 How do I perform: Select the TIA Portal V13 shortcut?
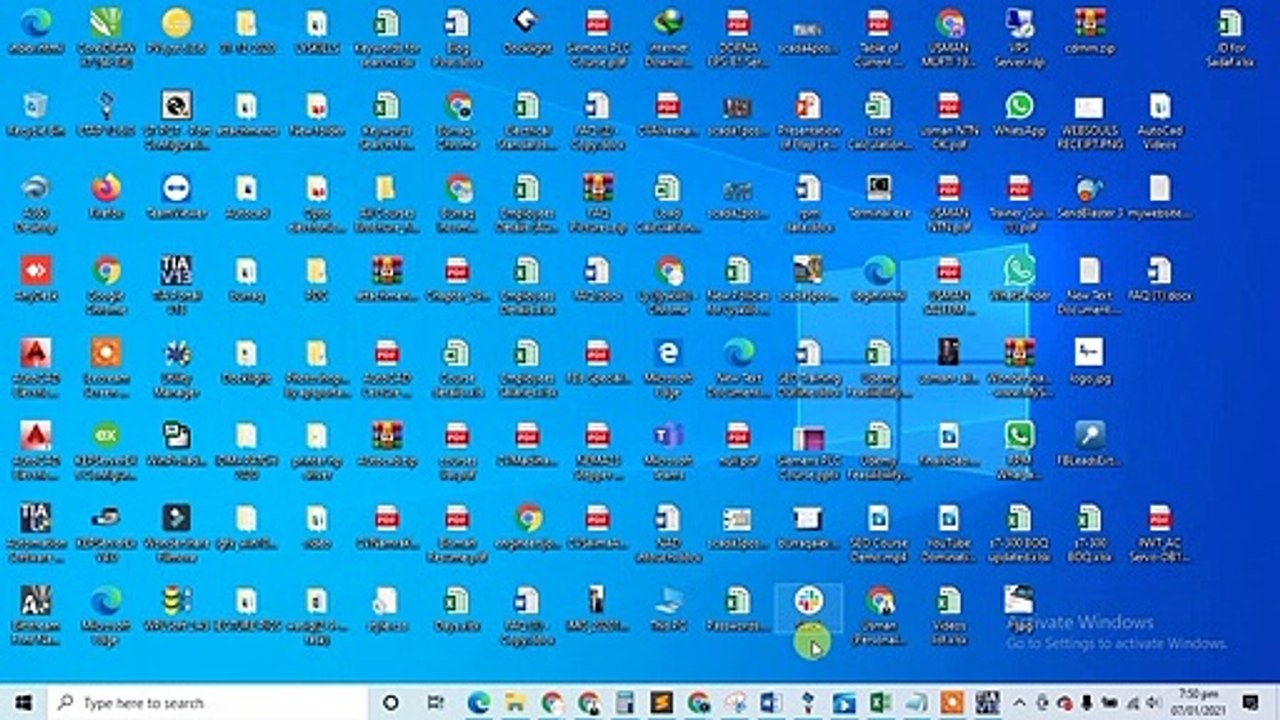177,285
